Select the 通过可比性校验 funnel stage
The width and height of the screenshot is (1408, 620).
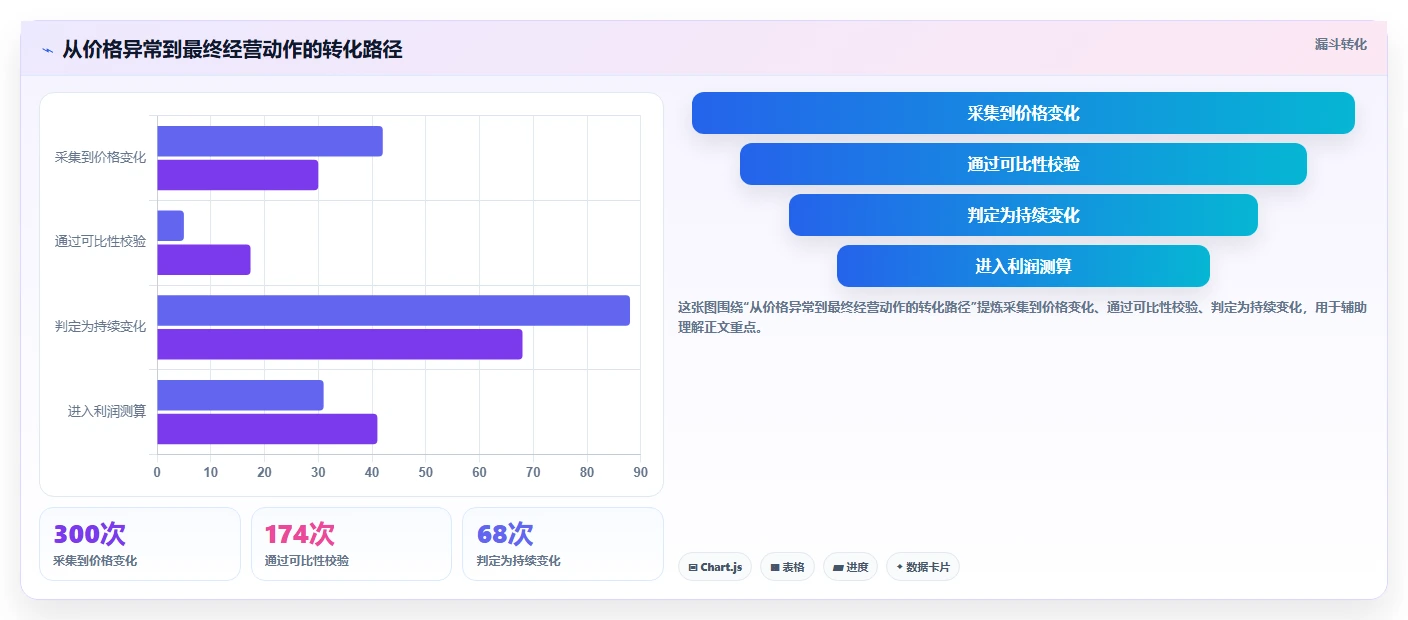coord(1023,164)
